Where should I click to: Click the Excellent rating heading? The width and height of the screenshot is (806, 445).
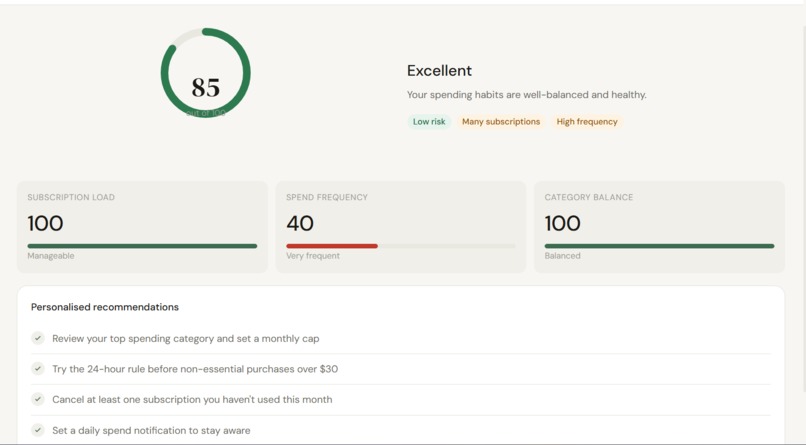439,70
